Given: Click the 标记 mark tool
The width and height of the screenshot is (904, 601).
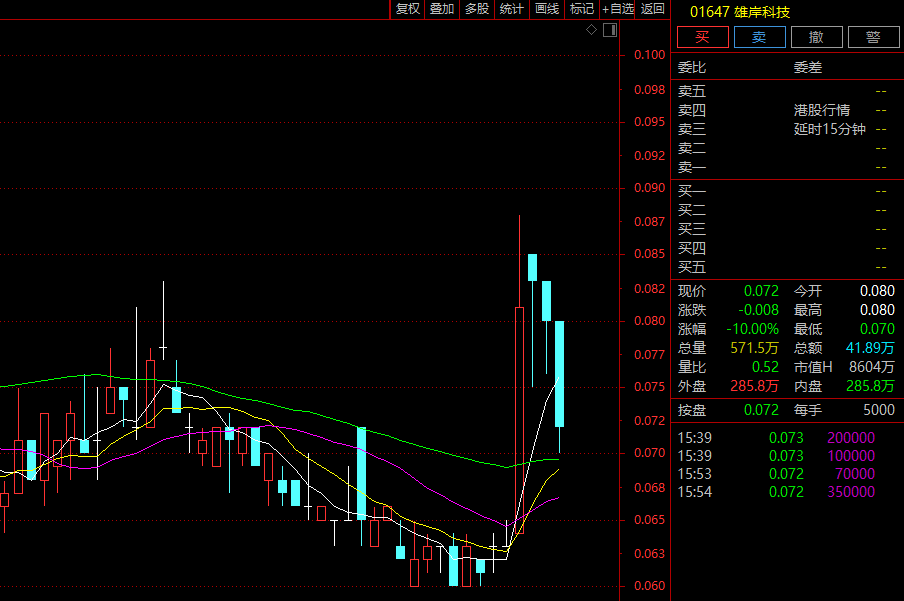Looking at the screenshot, I should point(581,9).
